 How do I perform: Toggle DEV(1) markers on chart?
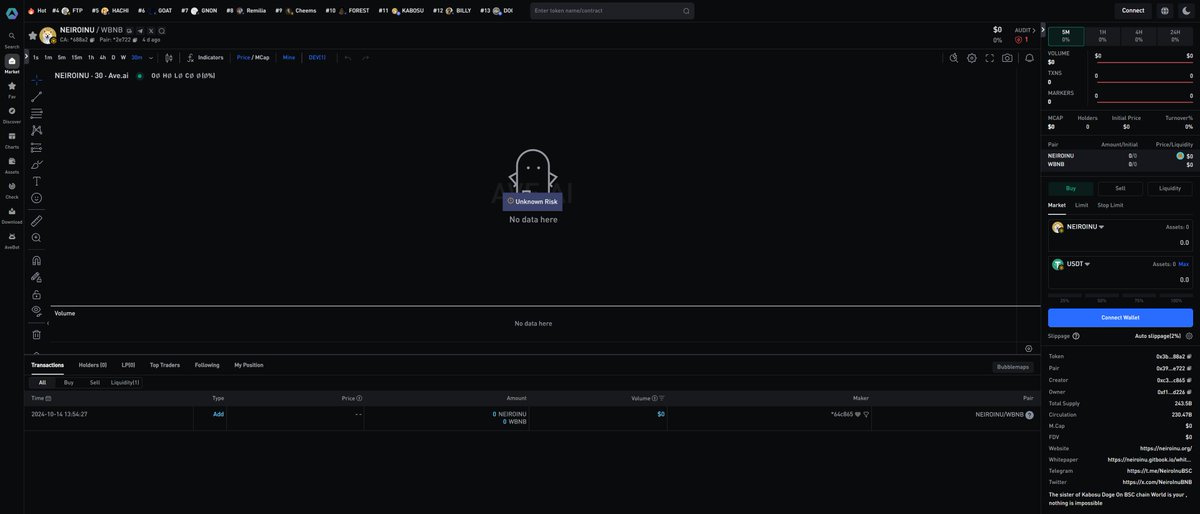click(317, 58)
